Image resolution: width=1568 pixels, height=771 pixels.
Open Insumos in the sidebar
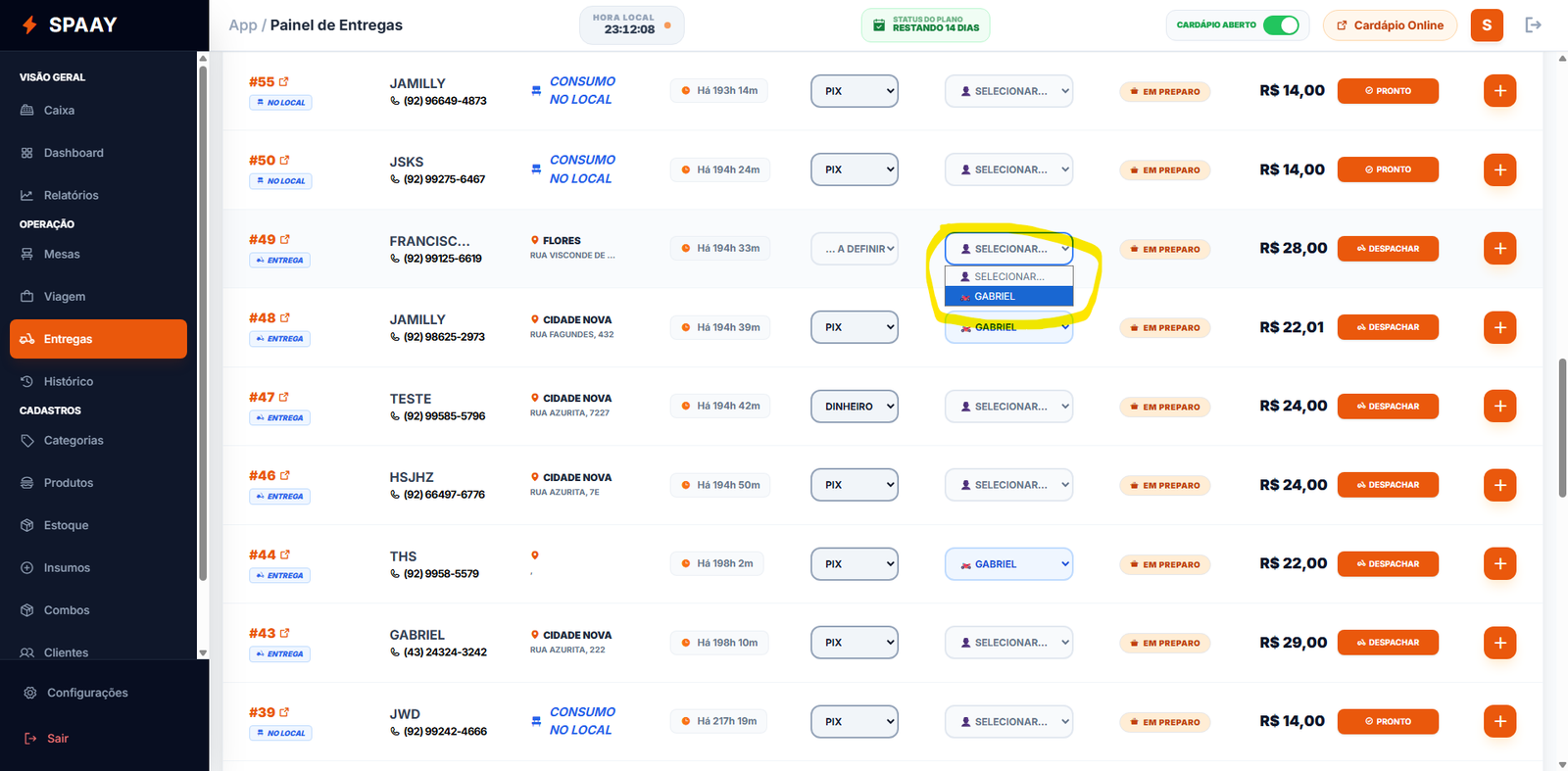[98, 568]
